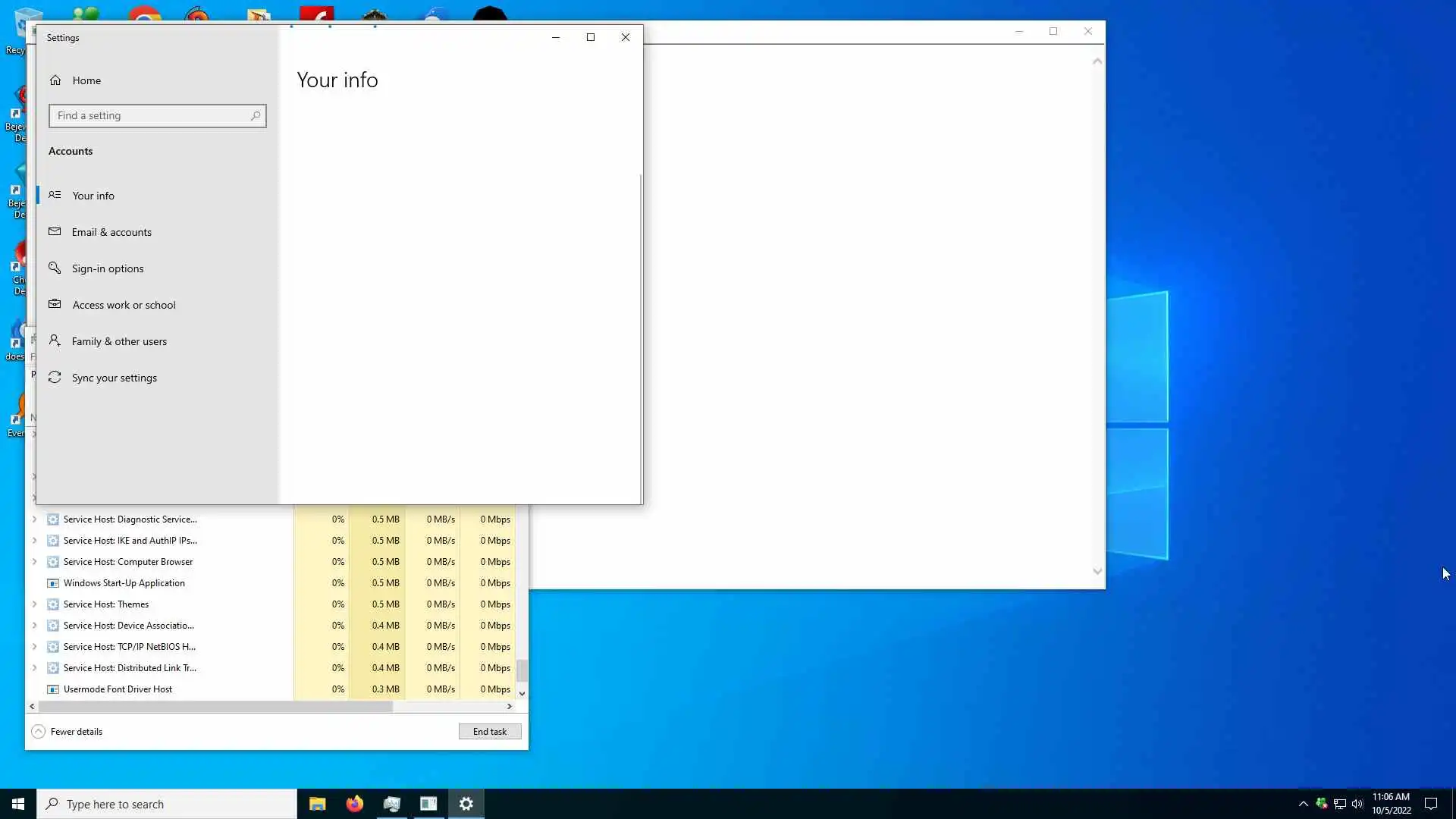
Task: Click the Home icon in Settings
Action: tap(55, 80)
